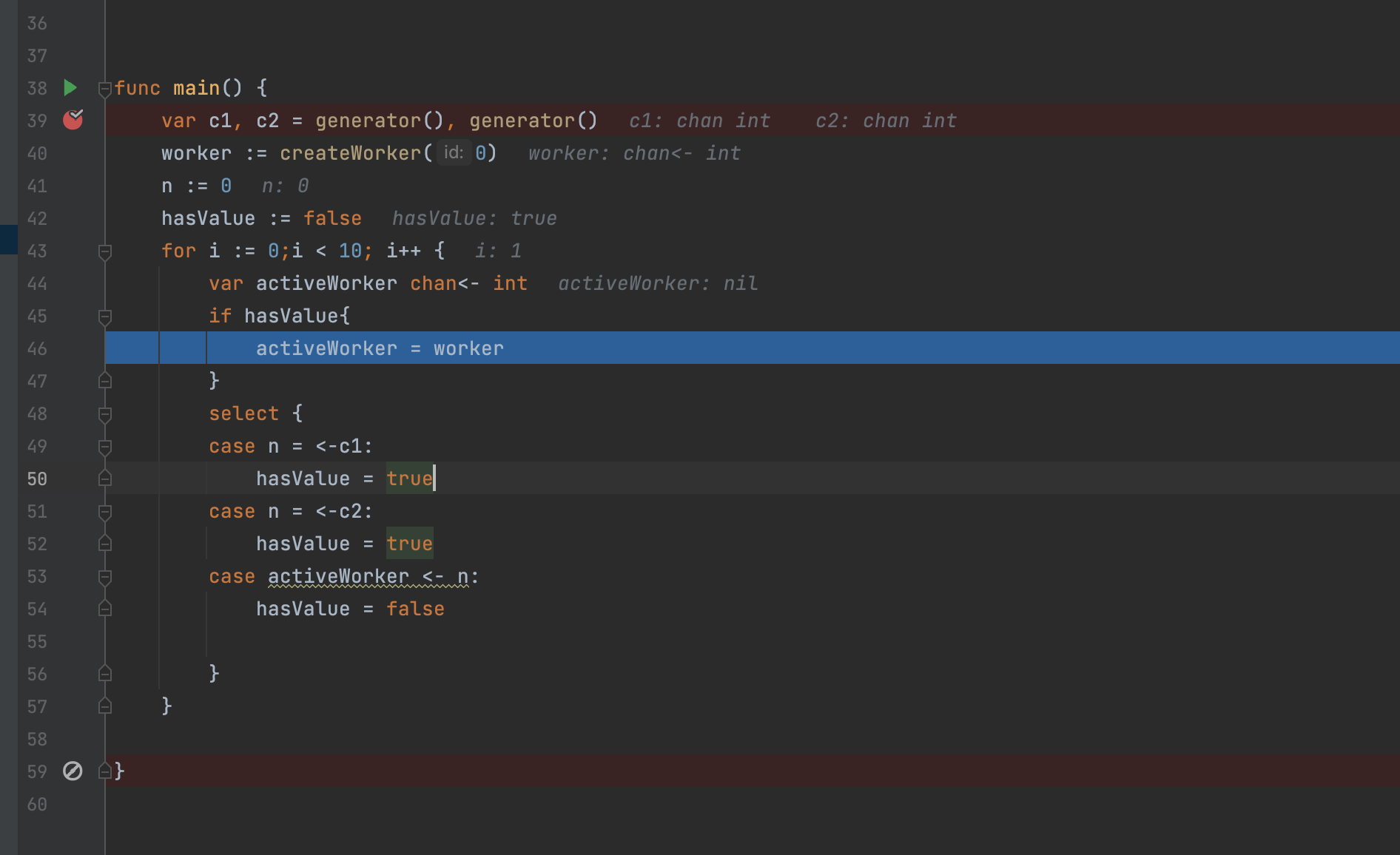Click the underlined activeWorker <- n warning
1400x855 pixels.
(x=368, y=577)
